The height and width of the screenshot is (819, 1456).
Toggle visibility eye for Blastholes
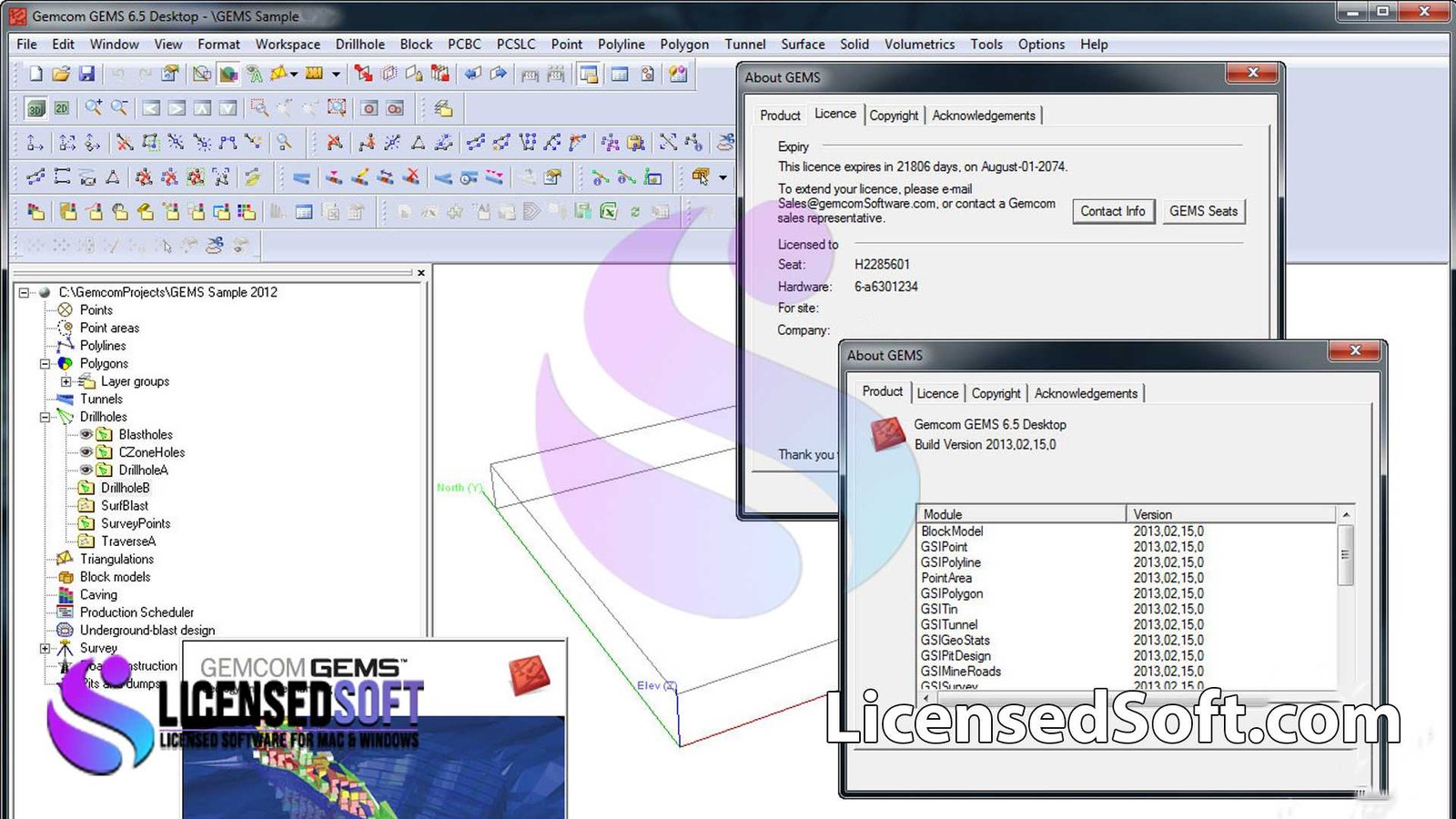click(86, 434)
